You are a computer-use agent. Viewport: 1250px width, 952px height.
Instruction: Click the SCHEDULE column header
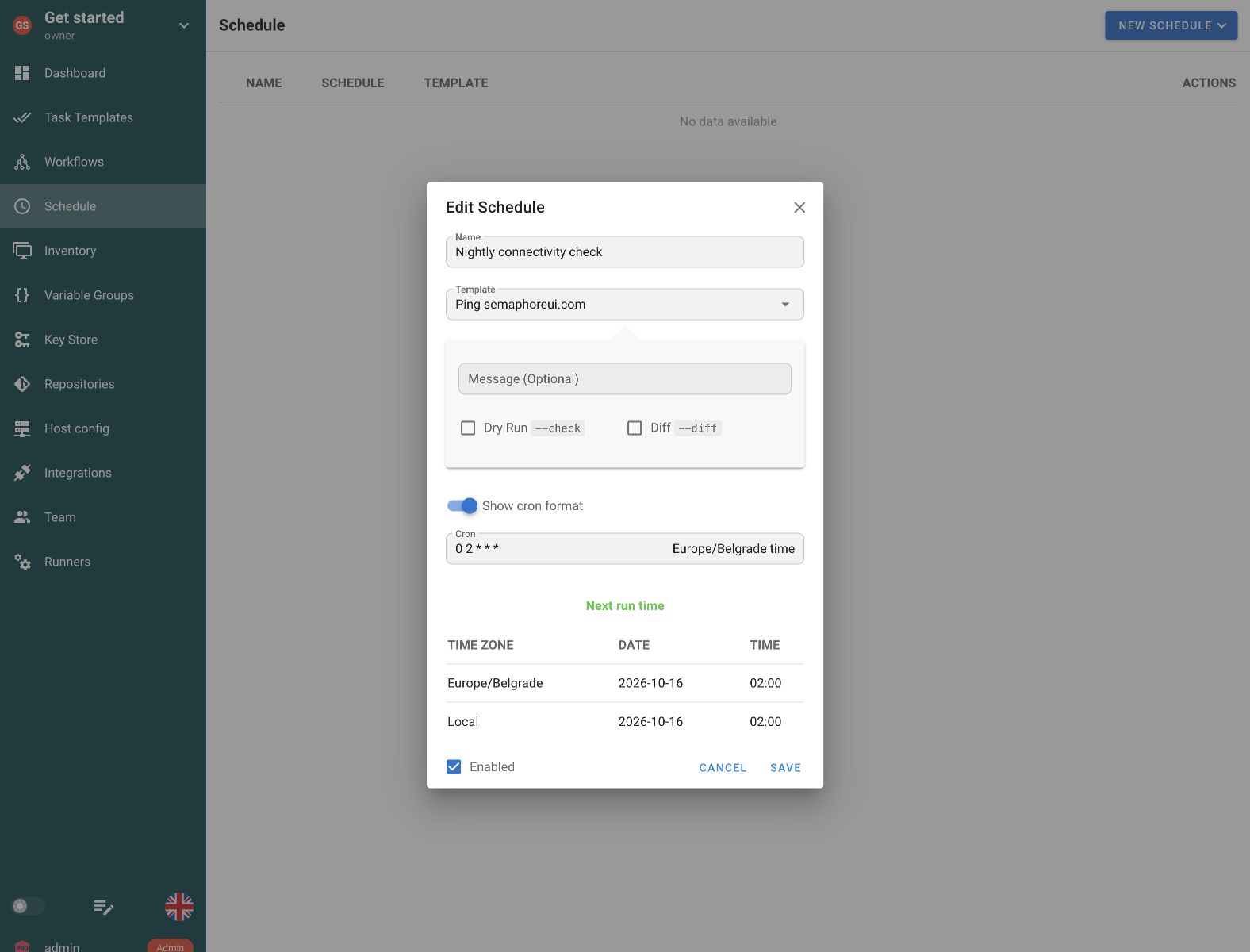353,83
